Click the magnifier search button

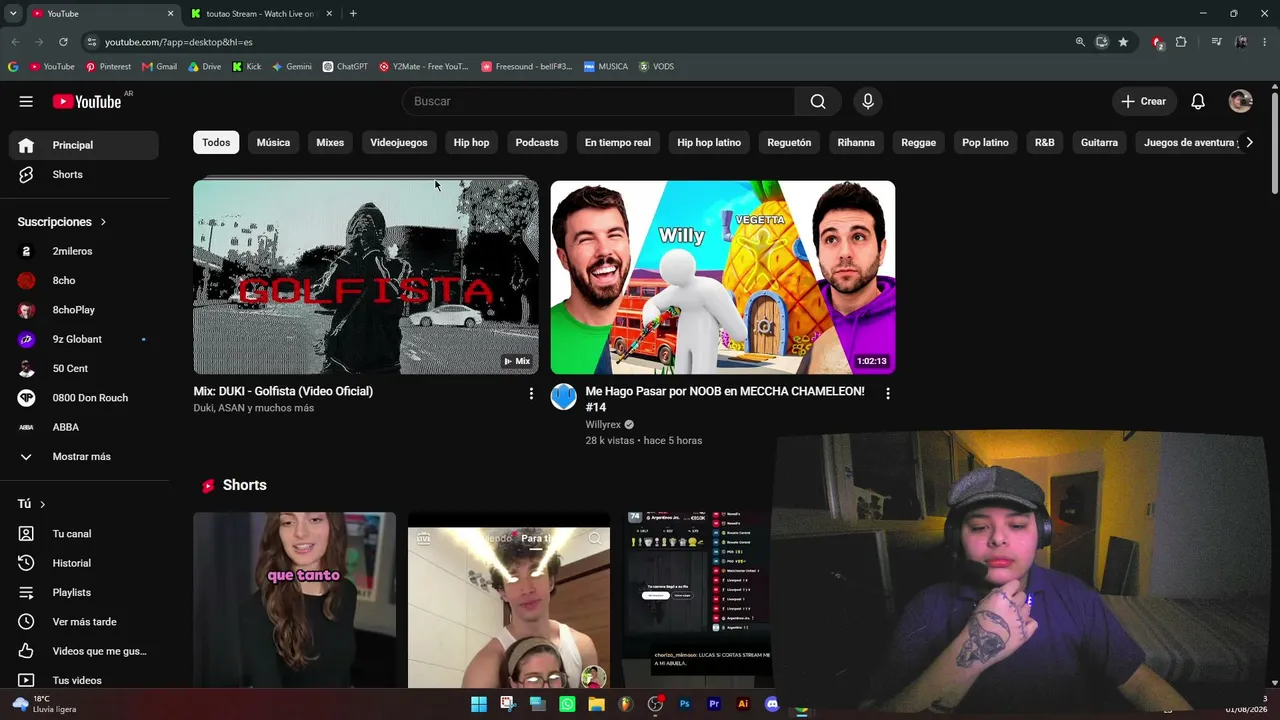(x=818, y=101)
